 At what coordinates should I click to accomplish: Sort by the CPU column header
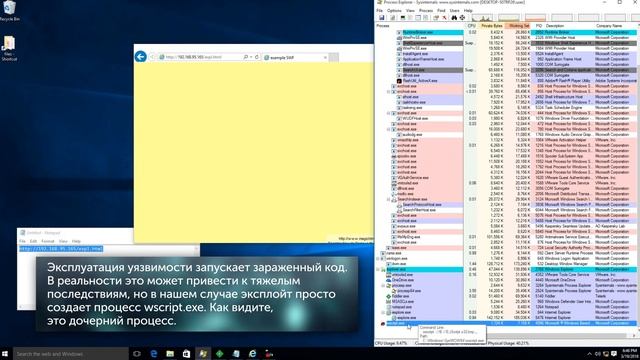coord(471,26)
